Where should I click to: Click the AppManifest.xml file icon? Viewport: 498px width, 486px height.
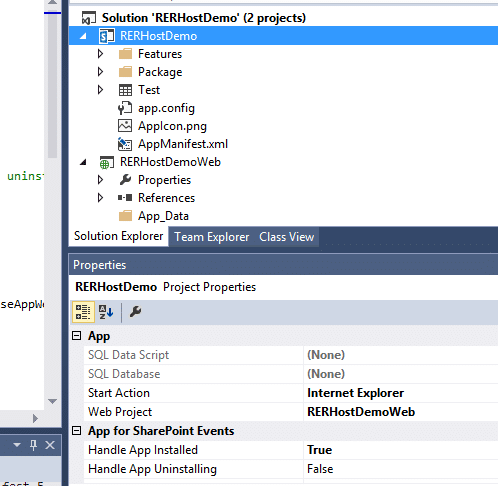[x=125, y=144]
